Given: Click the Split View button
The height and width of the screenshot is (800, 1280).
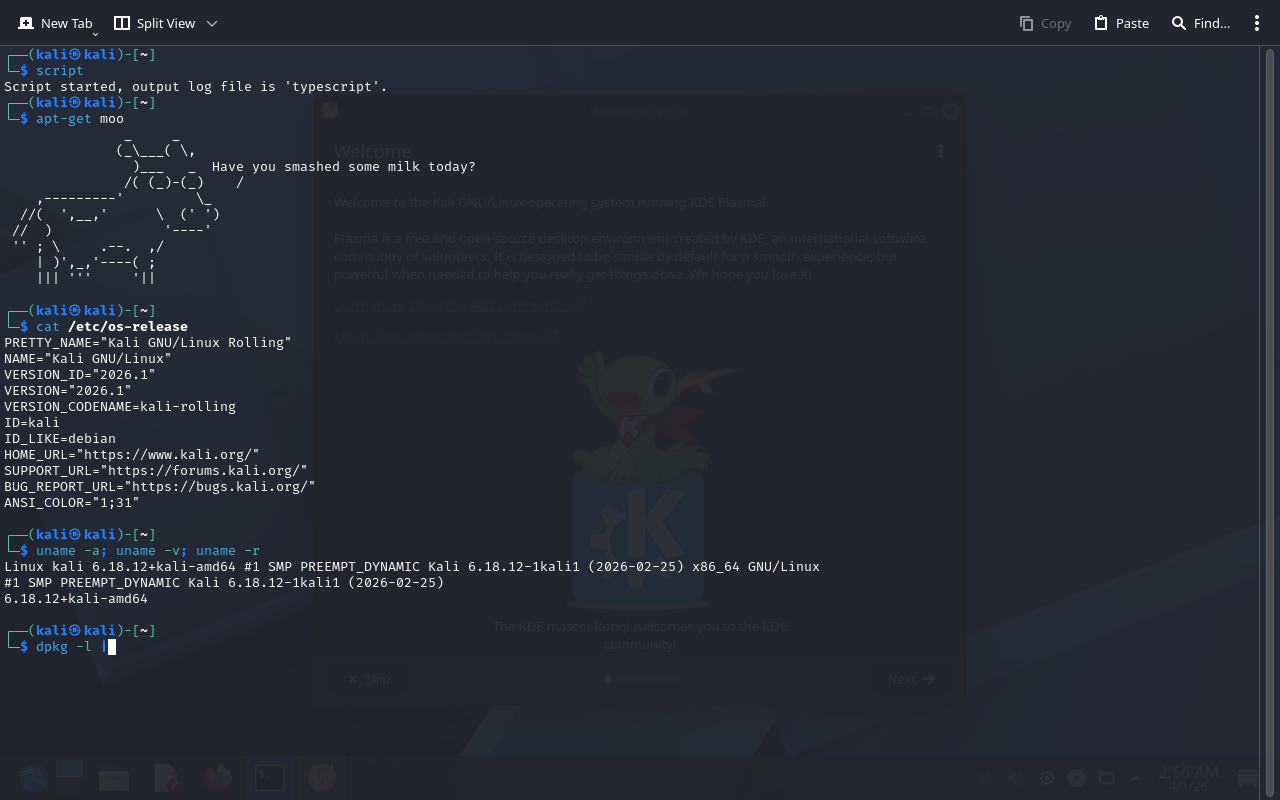Looking at the screenshot, I should coord(155,23).
